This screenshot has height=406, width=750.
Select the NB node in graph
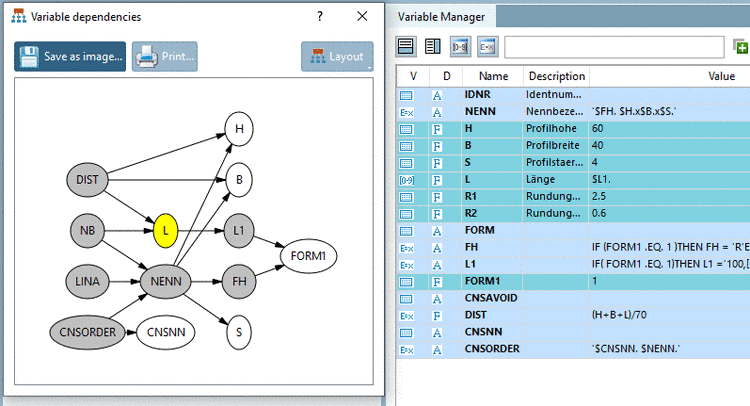point(87,230)
